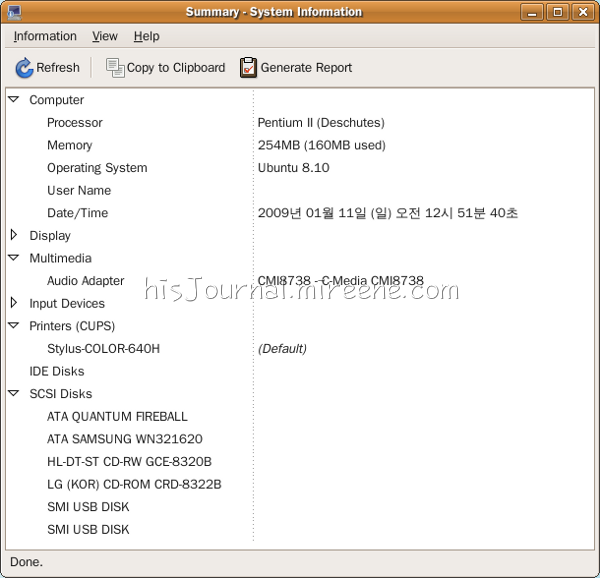Screen dimensions: 600x578
Task: Maximize the System Information window
Action: point(558,13)
